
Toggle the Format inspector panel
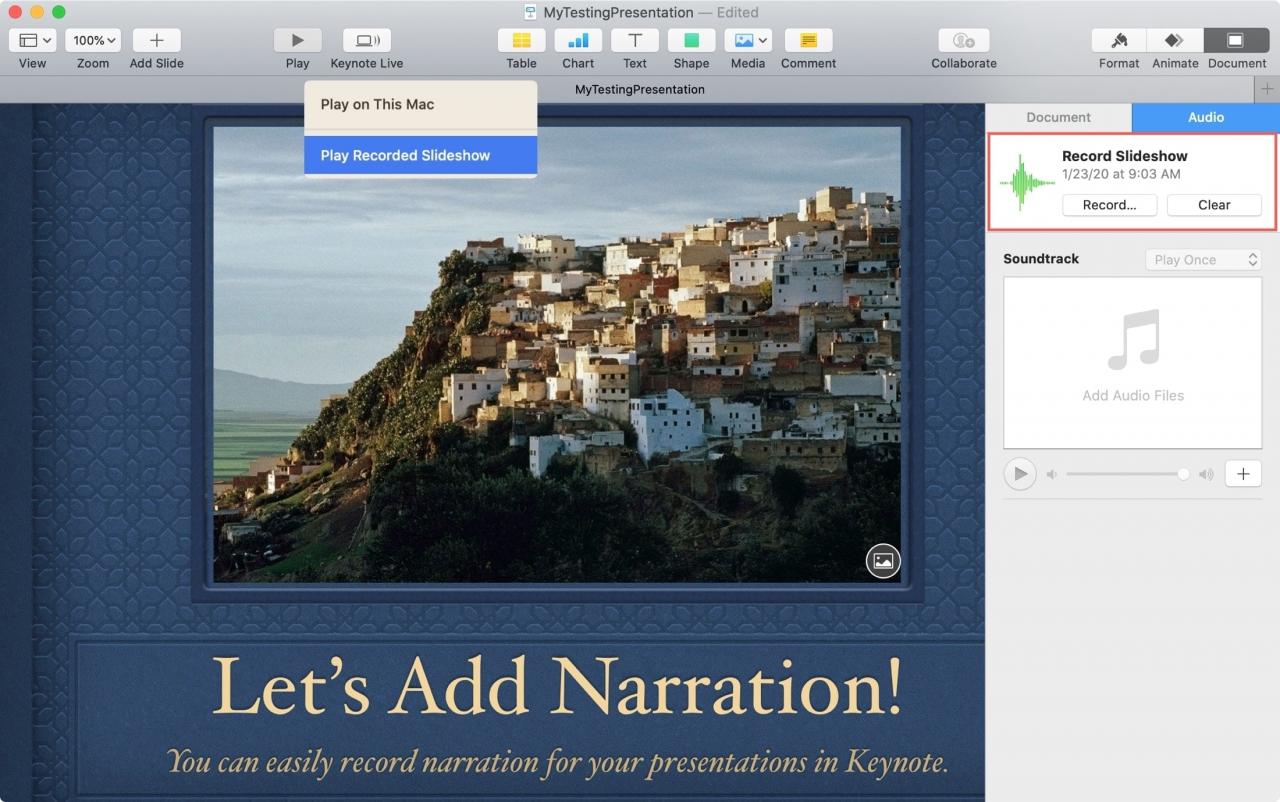tap(1119, 40)
